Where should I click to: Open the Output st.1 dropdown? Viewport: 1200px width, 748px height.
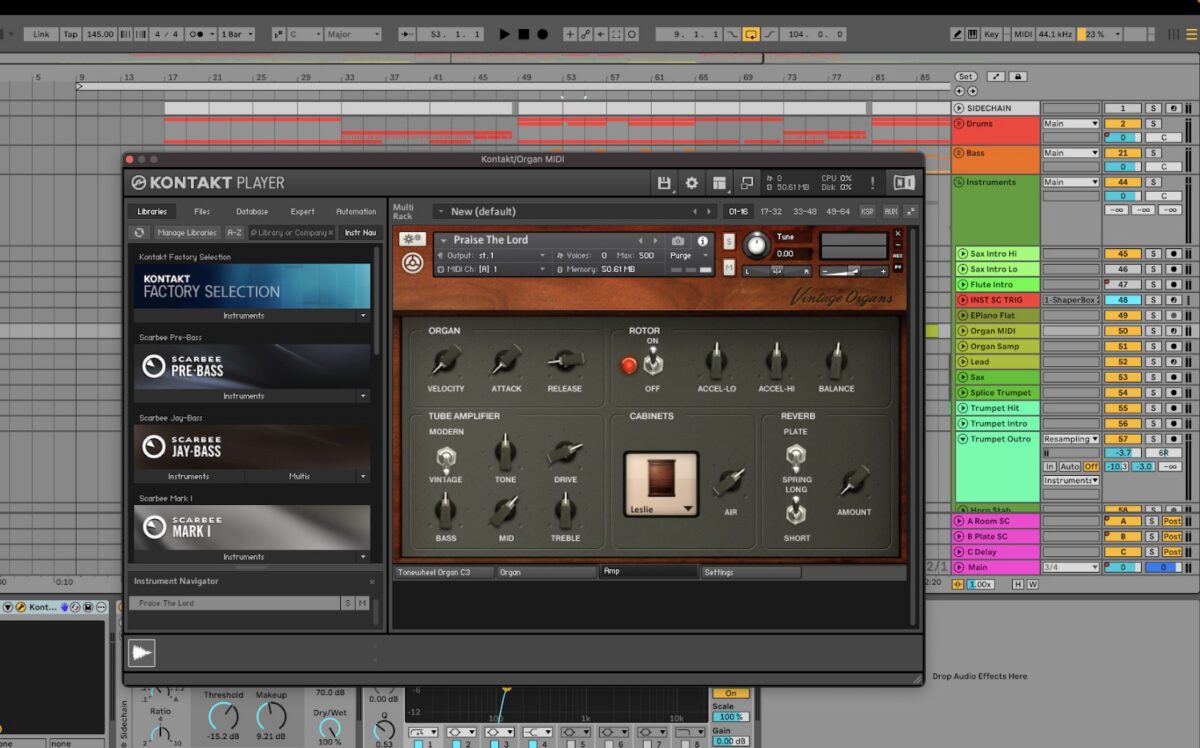(543, 256)
